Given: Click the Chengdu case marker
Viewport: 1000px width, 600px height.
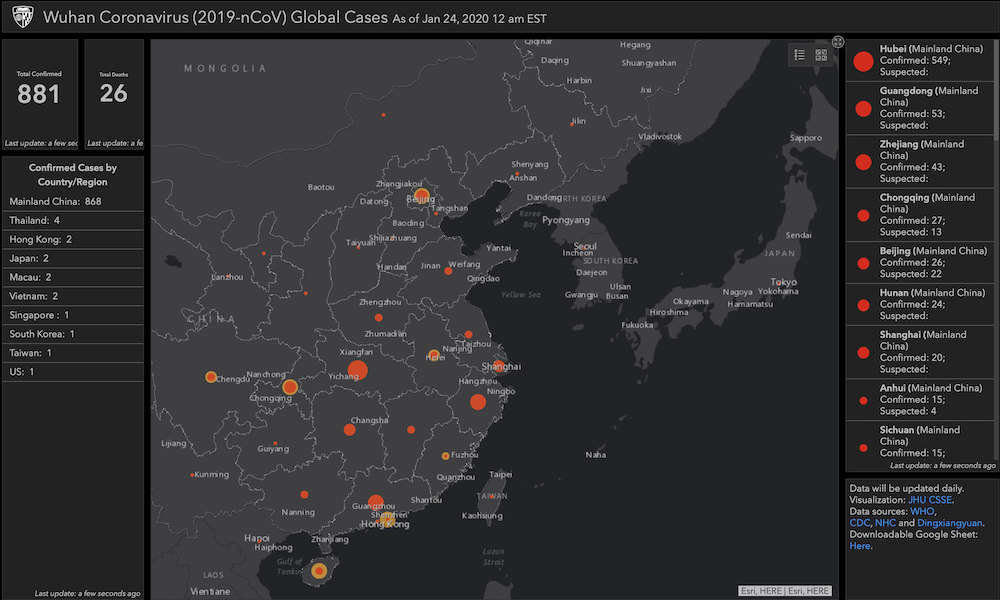Looking at the screenshot, I should coord(210,377).
